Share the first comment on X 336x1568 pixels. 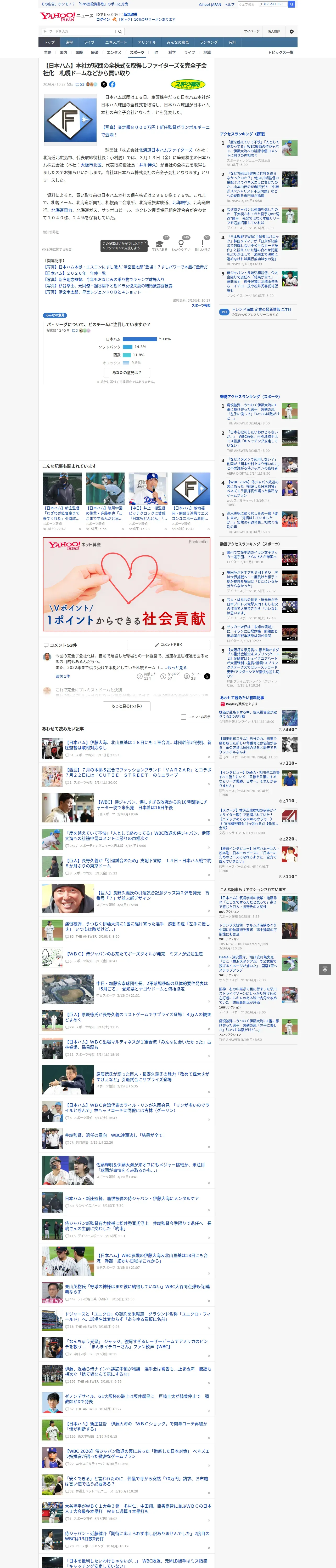(207, 676)
